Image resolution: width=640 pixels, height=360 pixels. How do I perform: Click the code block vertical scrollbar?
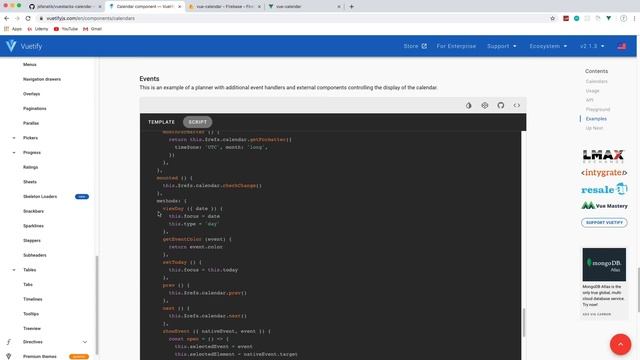[x=524, y=322]
